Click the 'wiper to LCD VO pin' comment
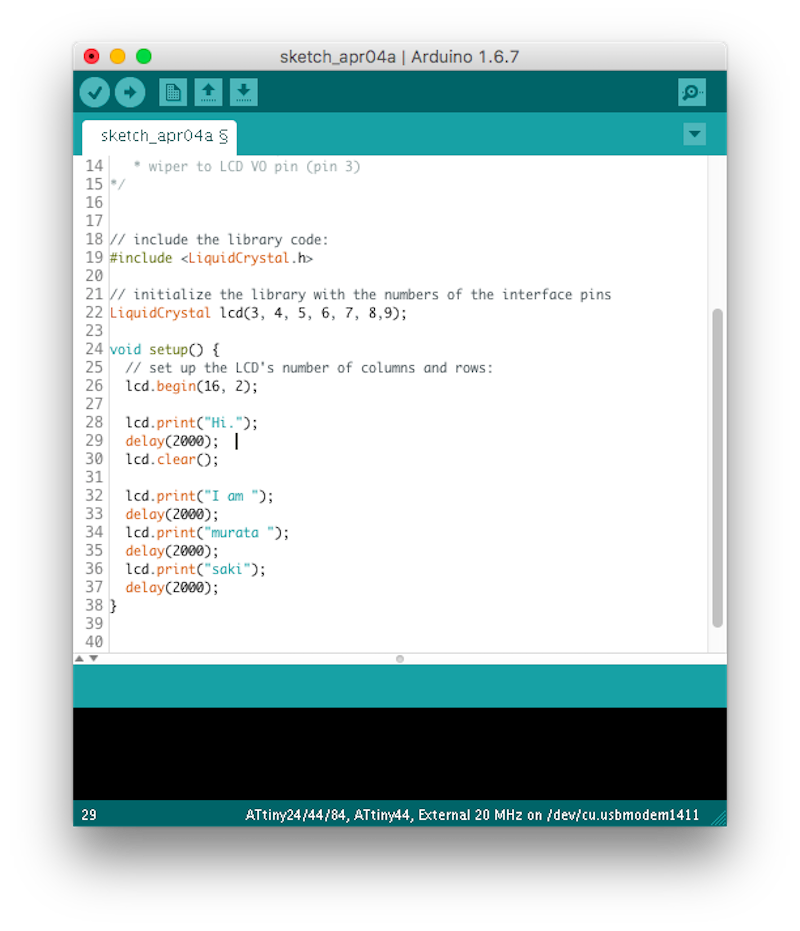Image resolution: width=800 pixels, height=931 pixels. (246, 166)
